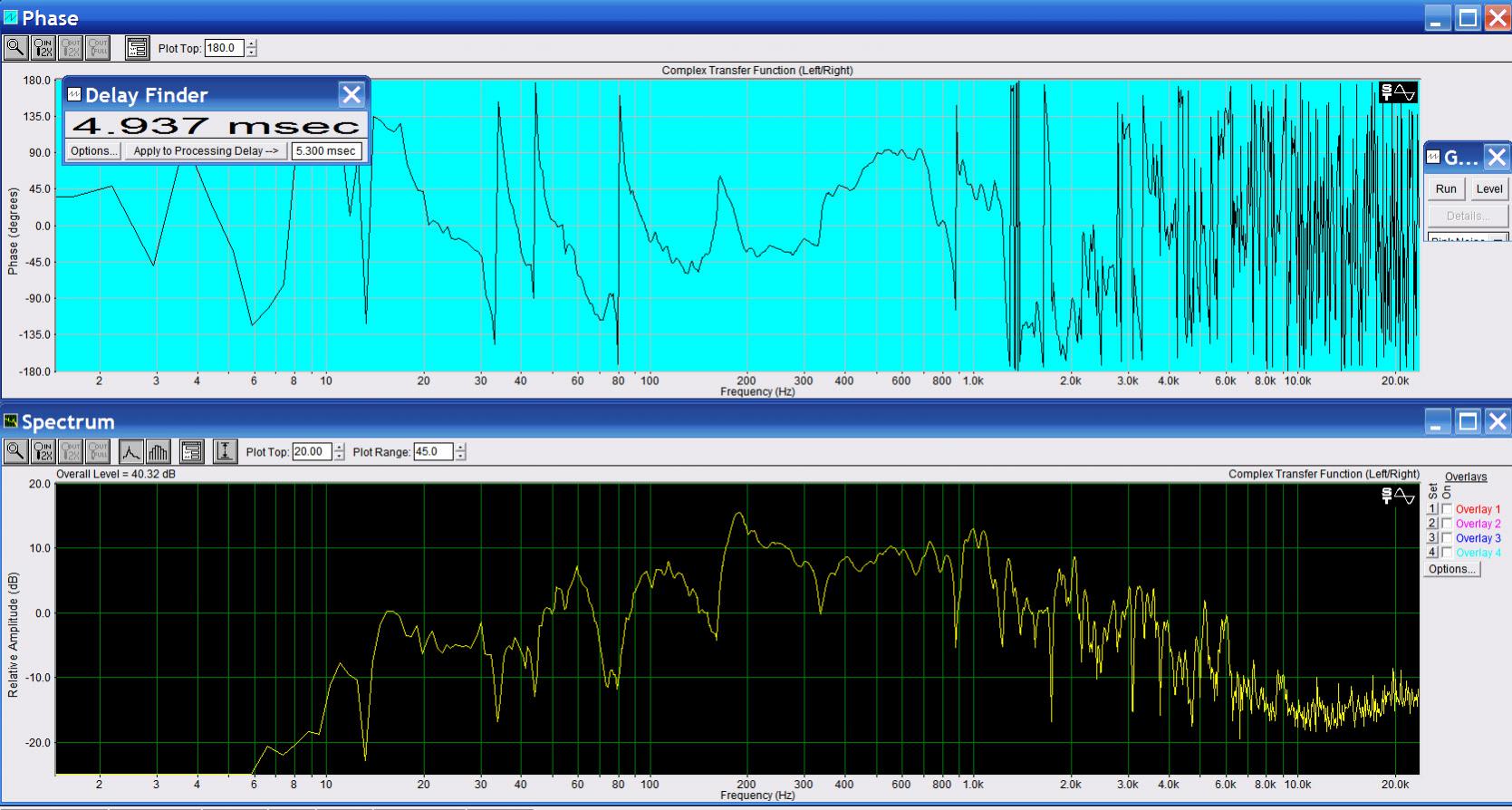Switch Spectrum to bar graph display
This screenshot has width=1512, height=810.
pos(158,451)
